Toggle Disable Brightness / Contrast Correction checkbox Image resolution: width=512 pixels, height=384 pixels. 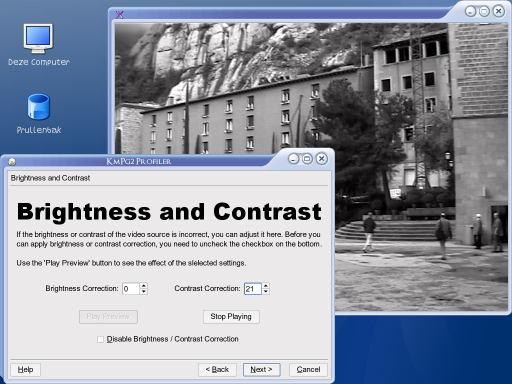point(100,339)
